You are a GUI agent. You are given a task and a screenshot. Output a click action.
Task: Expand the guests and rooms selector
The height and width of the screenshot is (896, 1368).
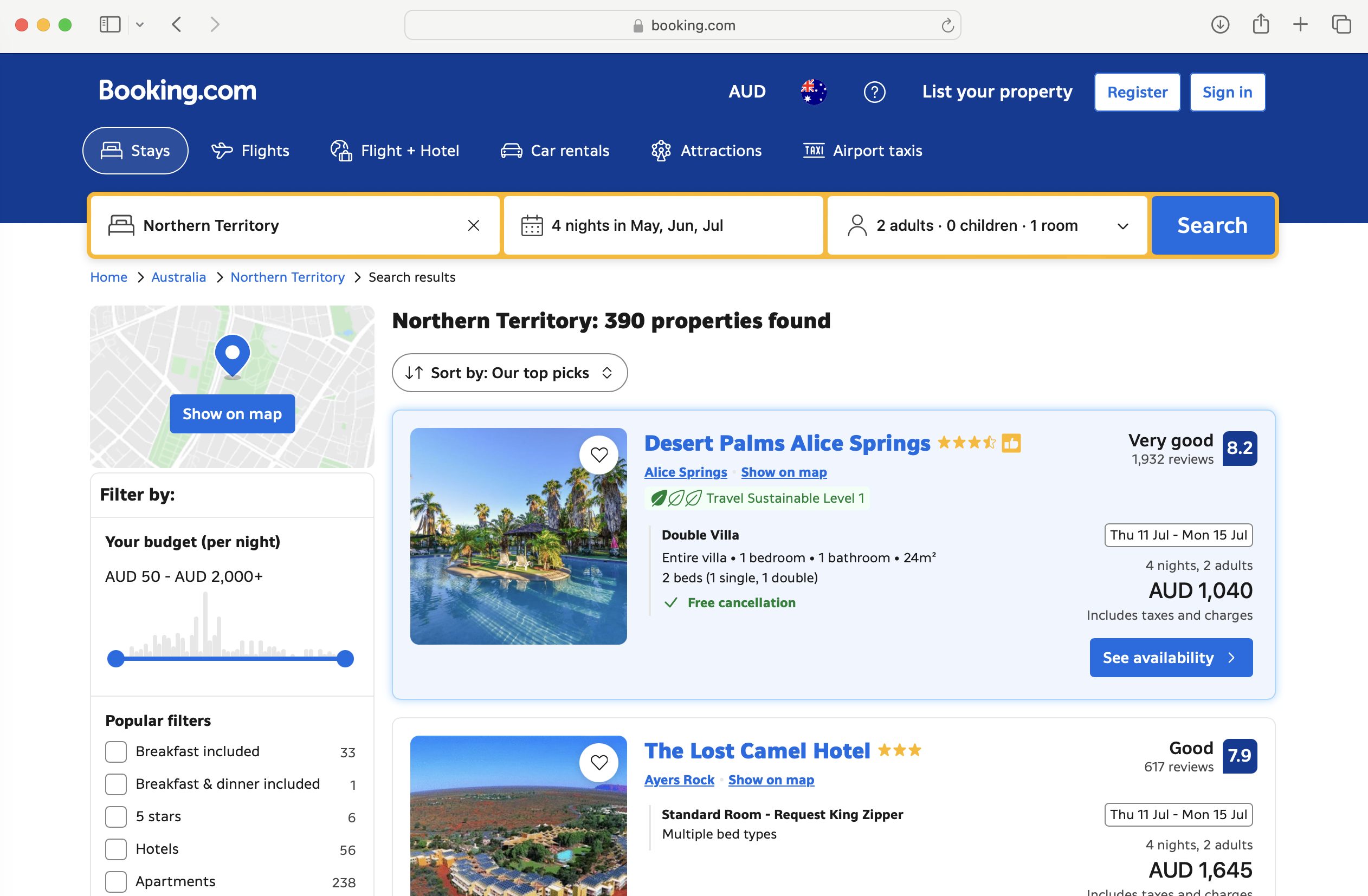click(986, 225)
